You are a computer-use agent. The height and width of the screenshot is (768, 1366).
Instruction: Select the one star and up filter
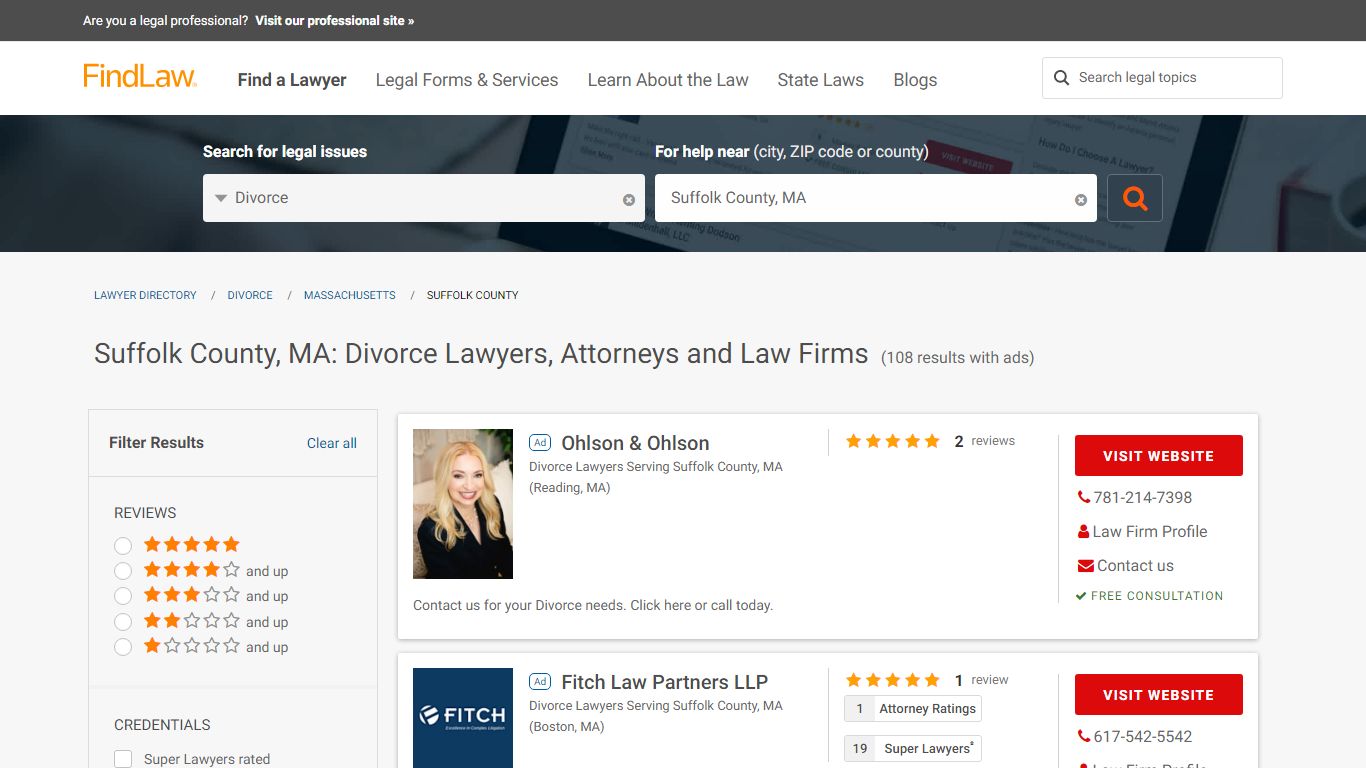[123, 647]
